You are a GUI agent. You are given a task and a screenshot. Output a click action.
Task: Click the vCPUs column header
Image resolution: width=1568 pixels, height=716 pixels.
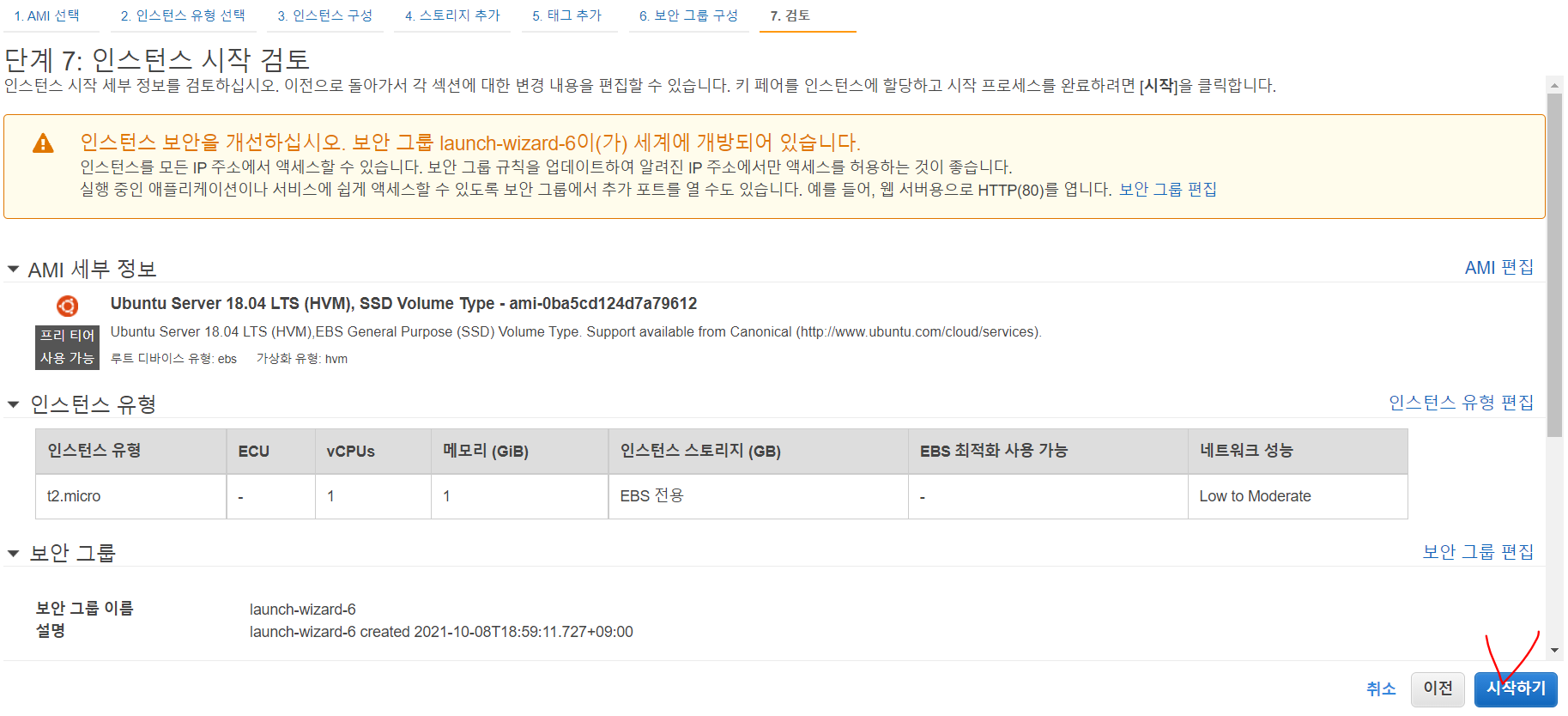click(373, 452)
